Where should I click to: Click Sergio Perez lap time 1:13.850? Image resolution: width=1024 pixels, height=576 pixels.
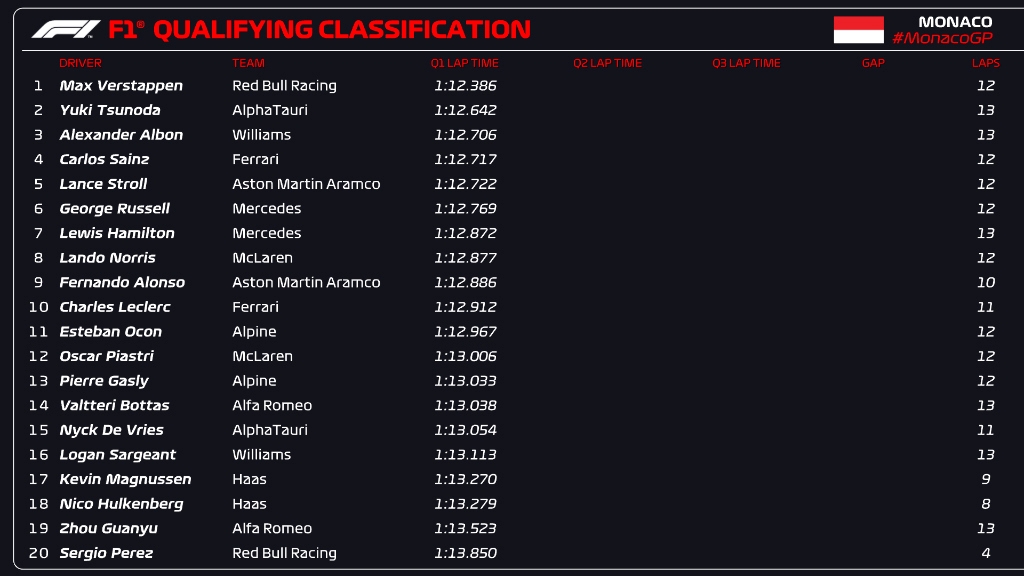(x=465, y=553)
